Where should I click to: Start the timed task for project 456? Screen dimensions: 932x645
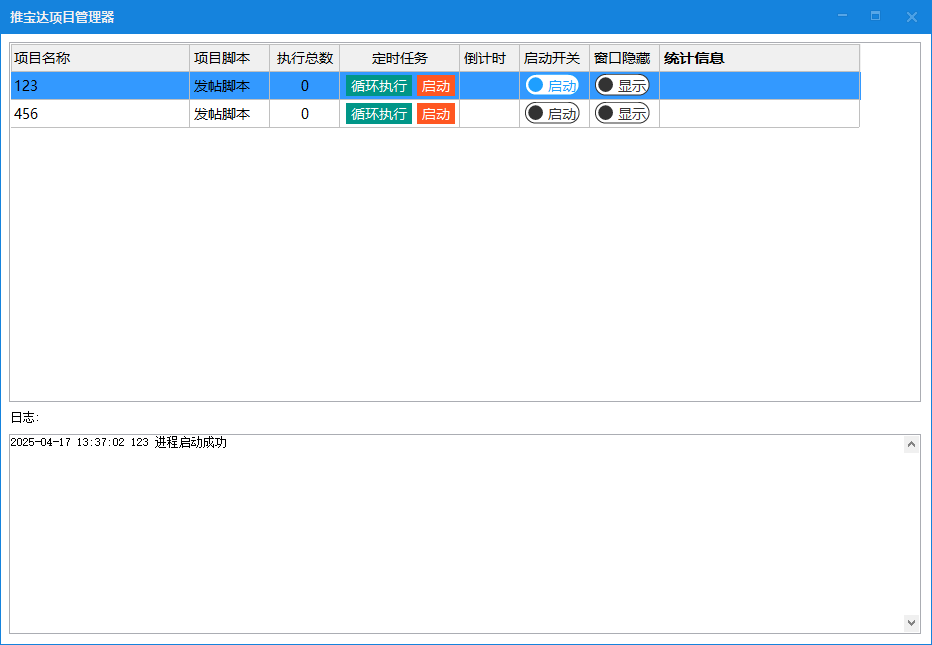(436, 114)
